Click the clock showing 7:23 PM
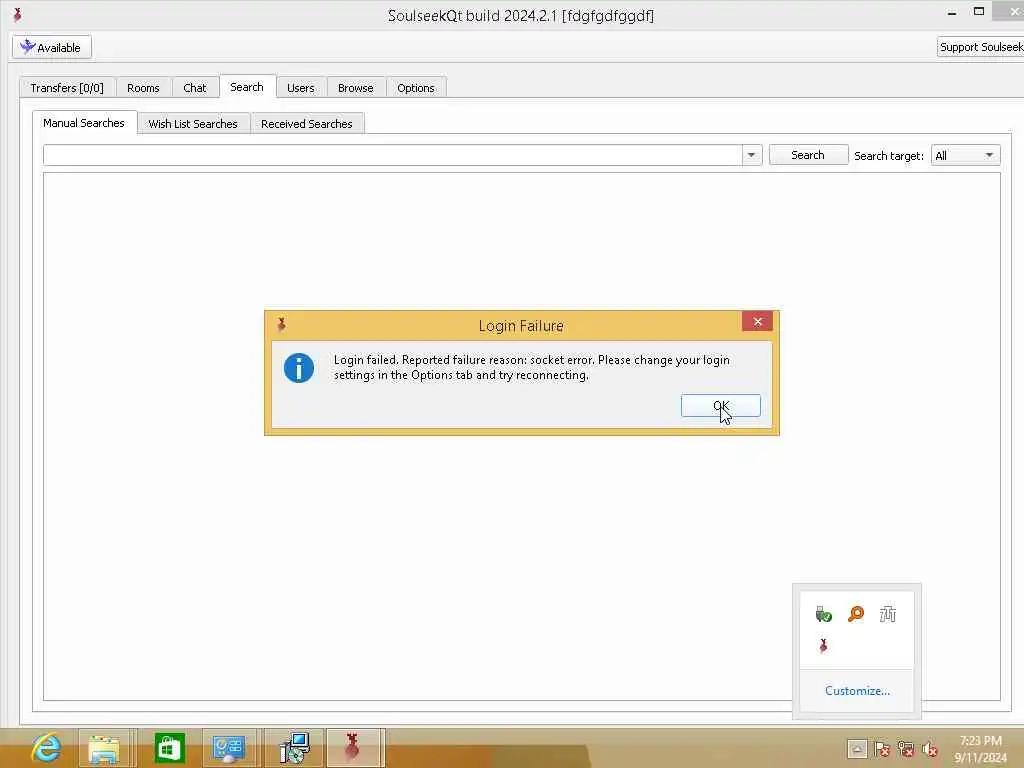 click(980, 749)
